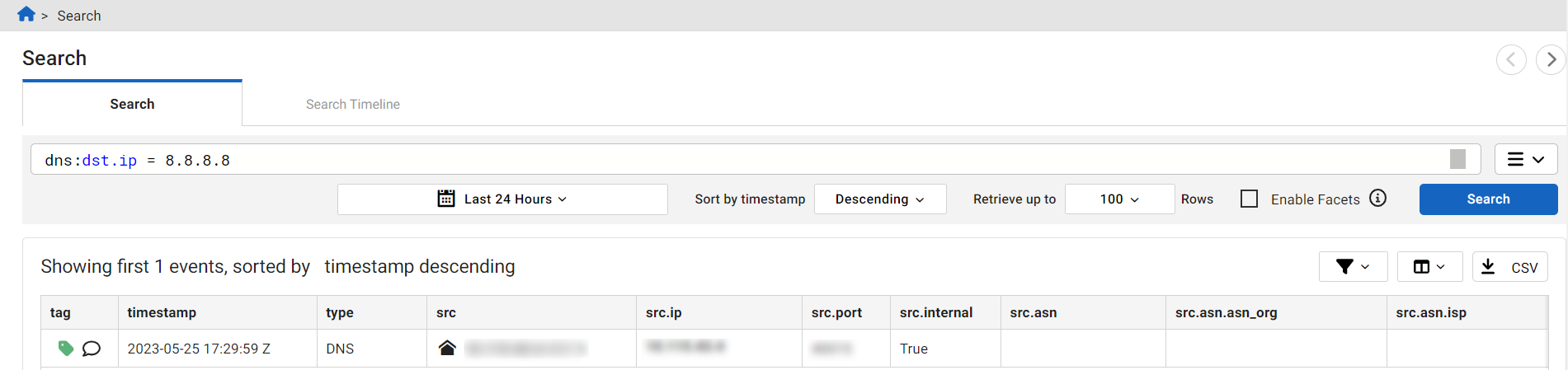This screenshot has width=1568, height=370.
Task: Switch to the Search Timeline tab
Action: coord(352,105)
